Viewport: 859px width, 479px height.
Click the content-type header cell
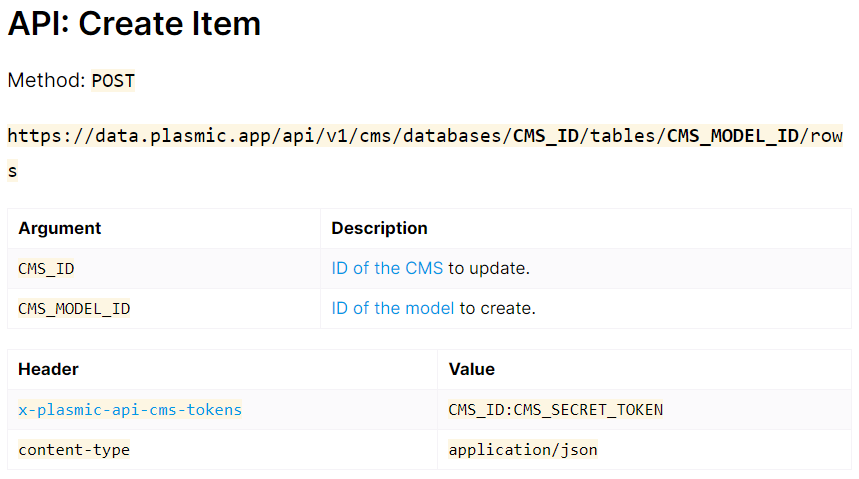(74, 450)
